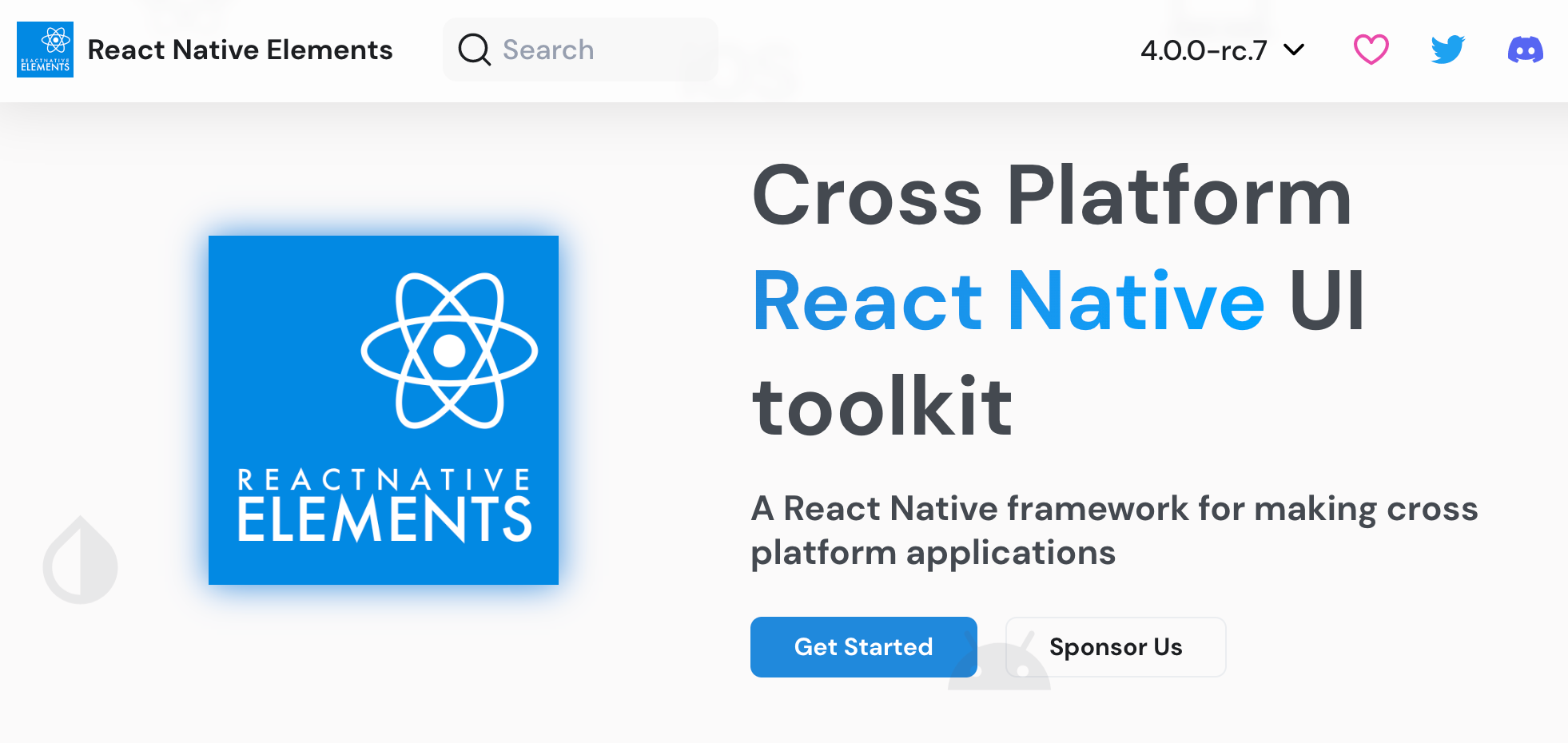Screen dimensions: 1568x743
Task: Click the Sponsor Us button
Action: [x=1116, y=647]
